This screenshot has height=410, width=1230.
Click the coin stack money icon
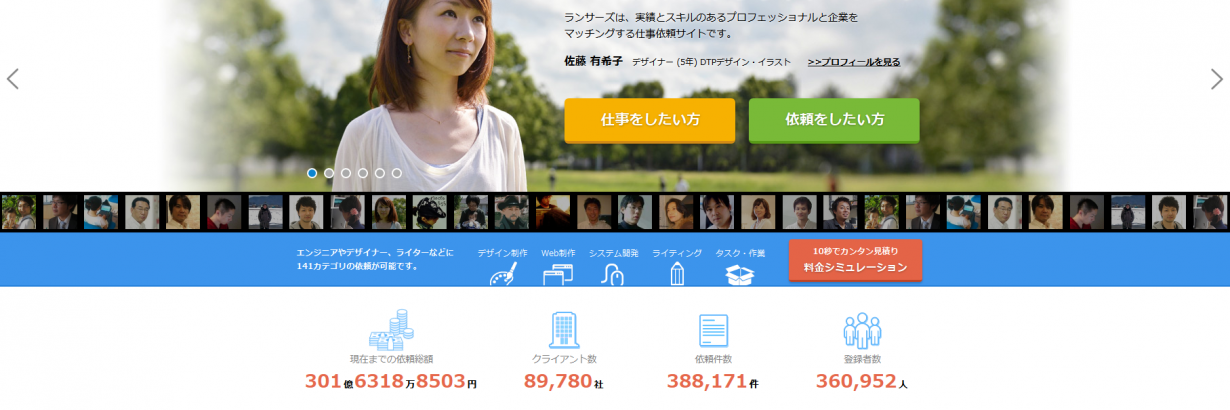pyautogui.click(x=391, y=329)
